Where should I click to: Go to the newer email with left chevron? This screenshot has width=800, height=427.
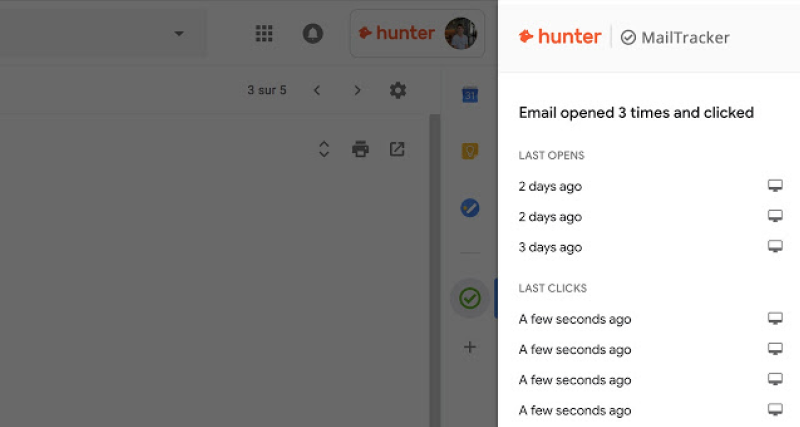[x=317, y=90]
